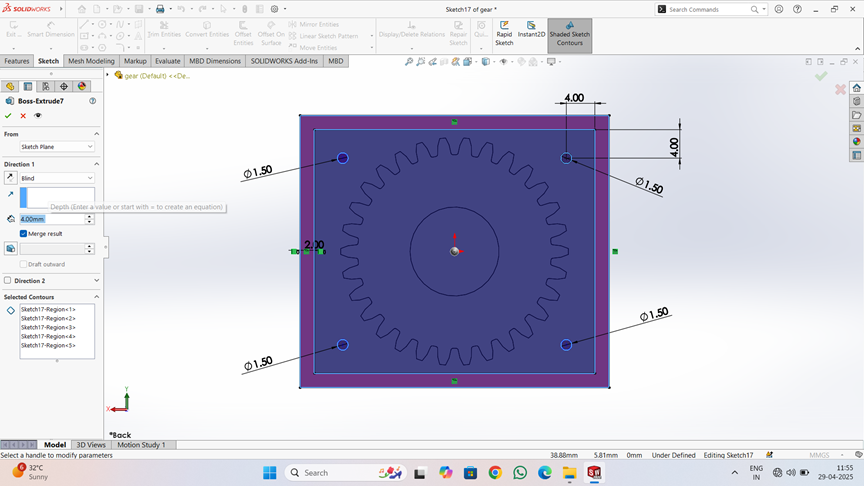Collapse the From section chevron

click(x=96, y=134)
